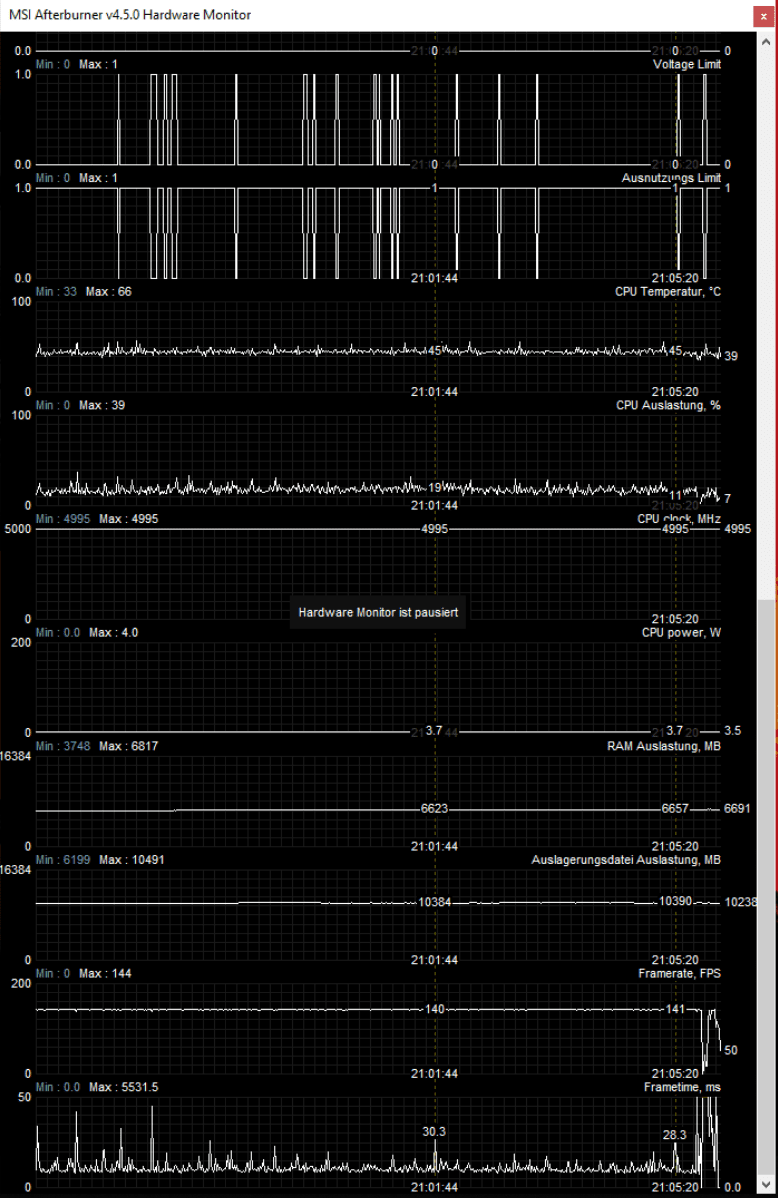This screenshot has height=1198, width=778.
Task: Click the 'Max : 39' CPU usage value
Action: point(102,405)
